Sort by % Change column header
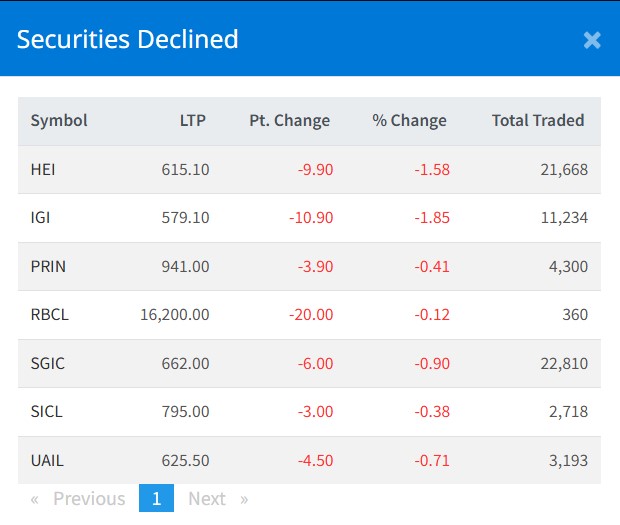Screen dimensions: 620x525 tap(409, 121)
